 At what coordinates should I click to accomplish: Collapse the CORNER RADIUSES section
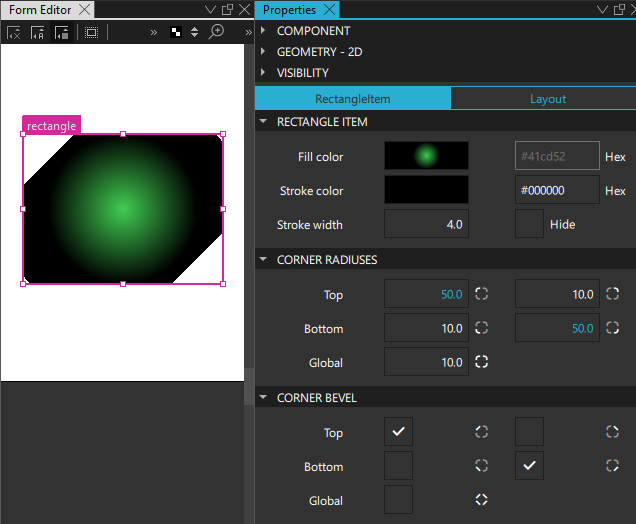264,260
